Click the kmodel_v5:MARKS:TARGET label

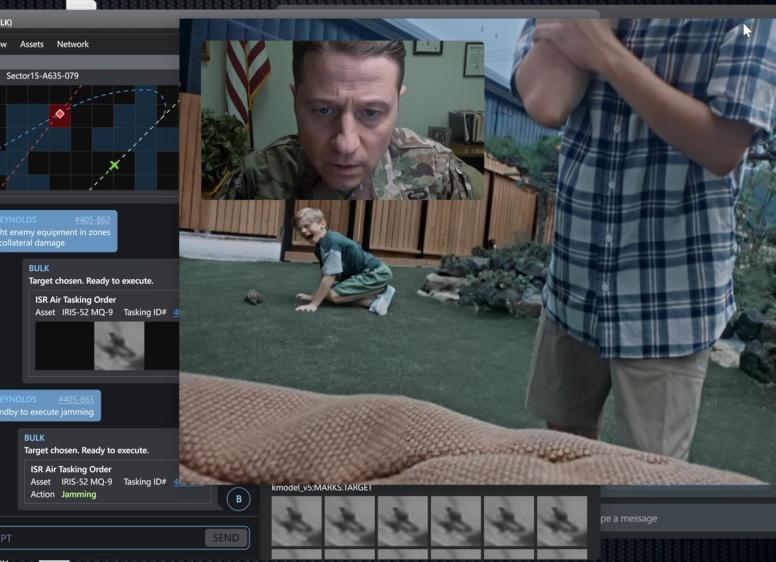pos(322,488)
